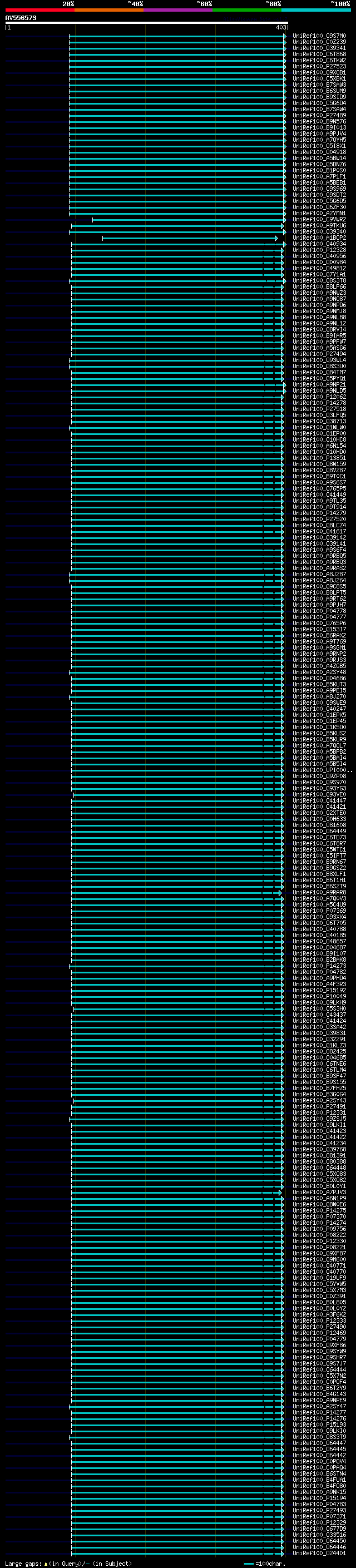Click the alignment bar for UniRef100_A1BQP2
This screenshot has height=1568, width=356.
190,238
